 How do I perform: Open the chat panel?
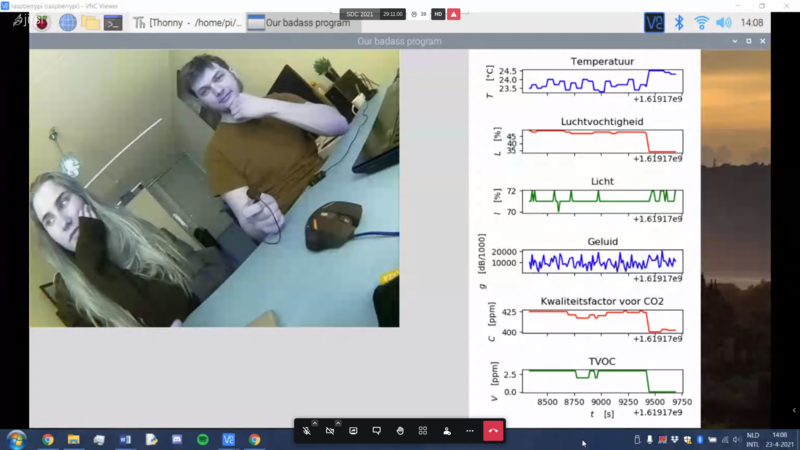[x=376, y=431]
